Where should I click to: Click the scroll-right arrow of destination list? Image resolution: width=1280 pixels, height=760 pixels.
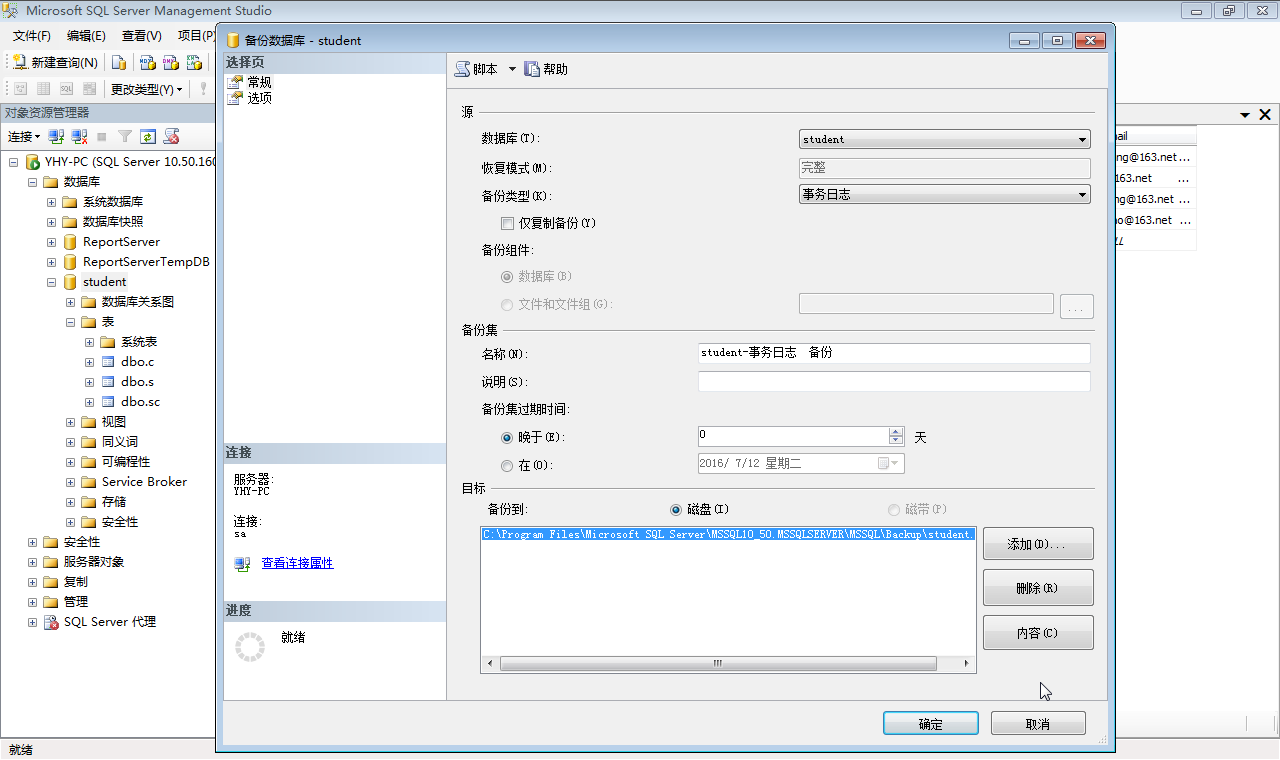pyautogui.click(x=966, y=664)
